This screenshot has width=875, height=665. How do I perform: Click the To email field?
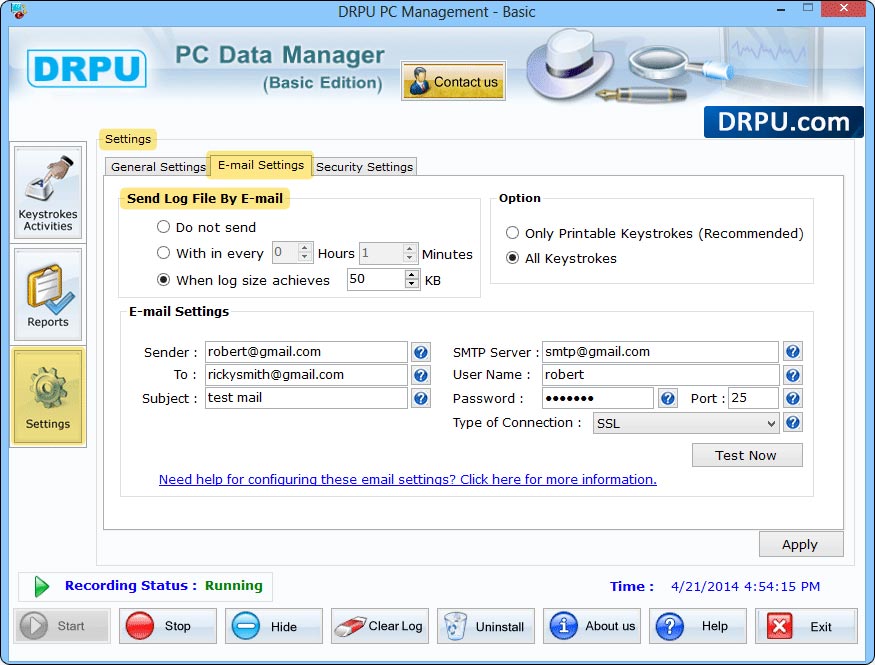(x=306, y=375)
